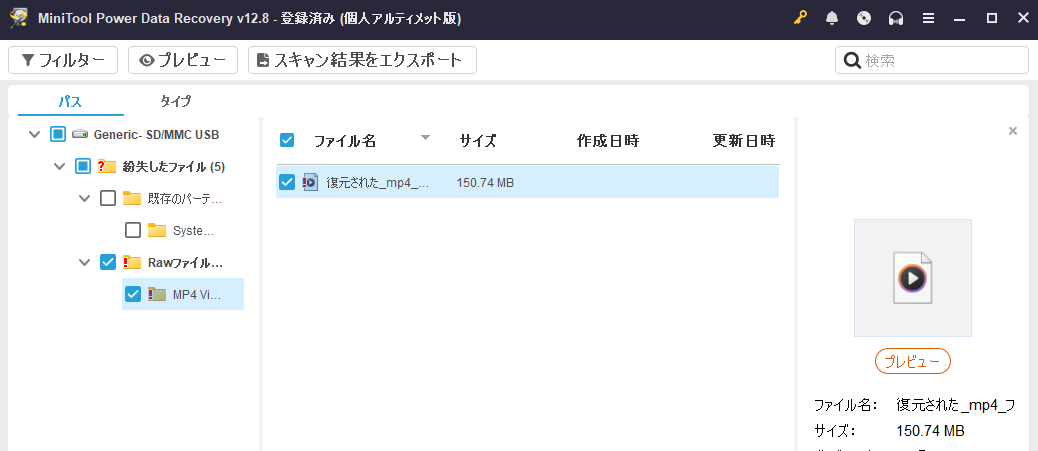Switch to the タイプ tab
The height and width of the screenshot is (451, 1038).
[x=176, y=101]
